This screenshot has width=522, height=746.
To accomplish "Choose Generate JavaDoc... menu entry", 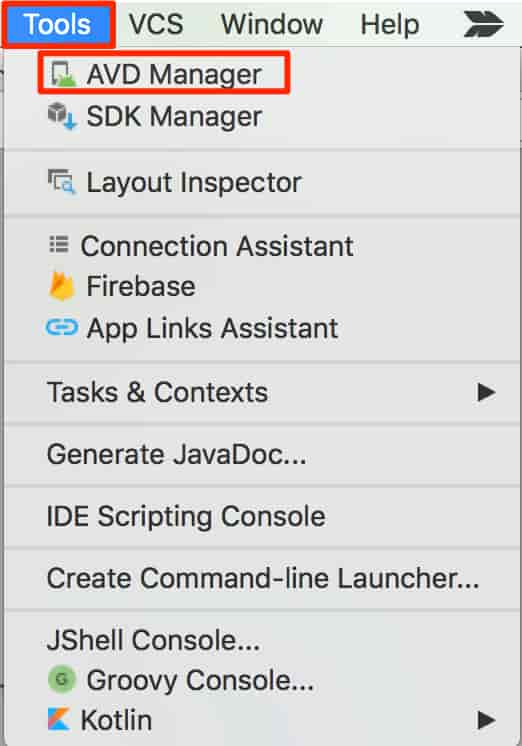I will point(262,454).
